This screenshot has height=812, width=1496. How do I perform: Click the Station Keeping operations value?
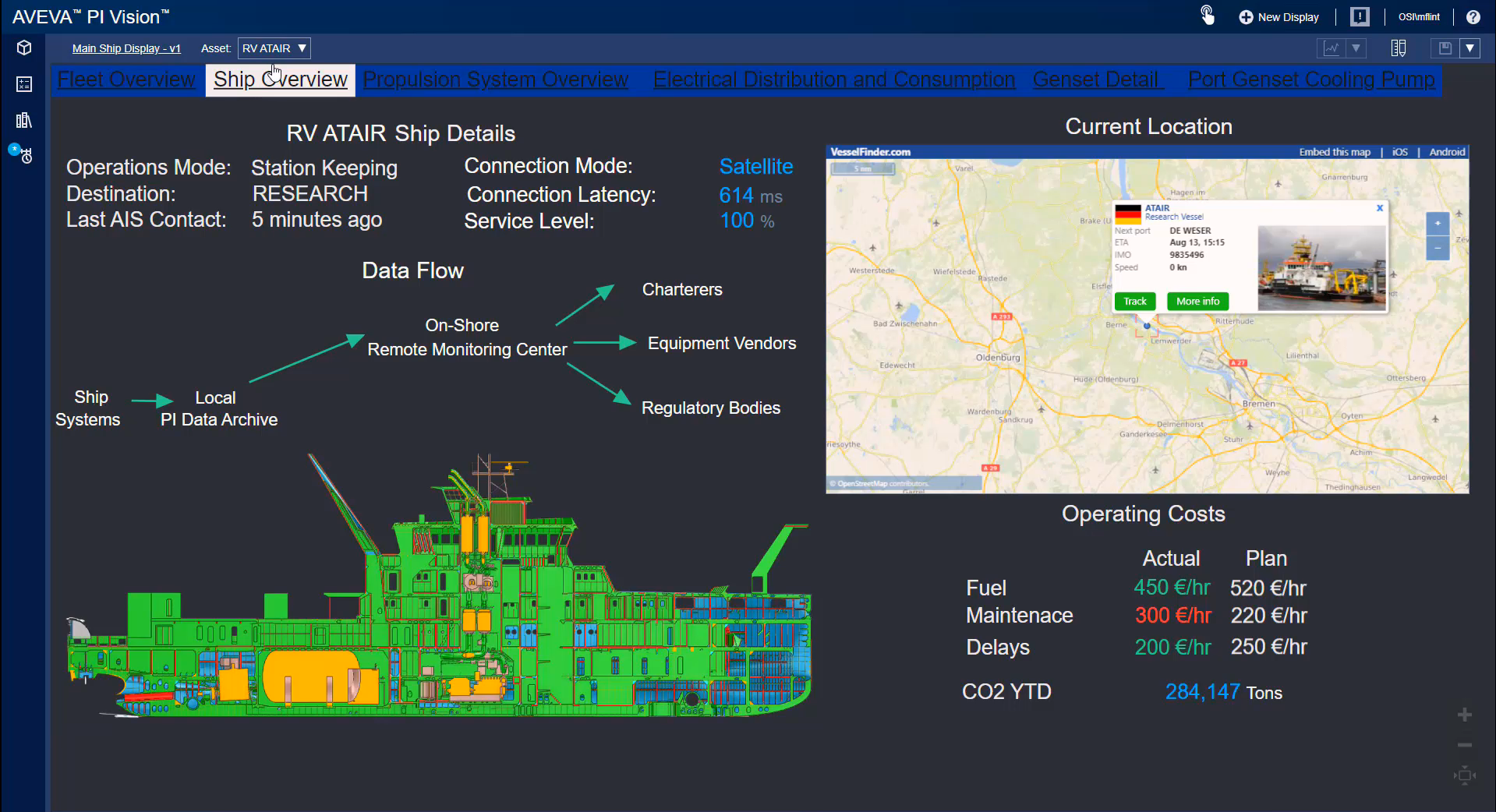pos(324,168)
